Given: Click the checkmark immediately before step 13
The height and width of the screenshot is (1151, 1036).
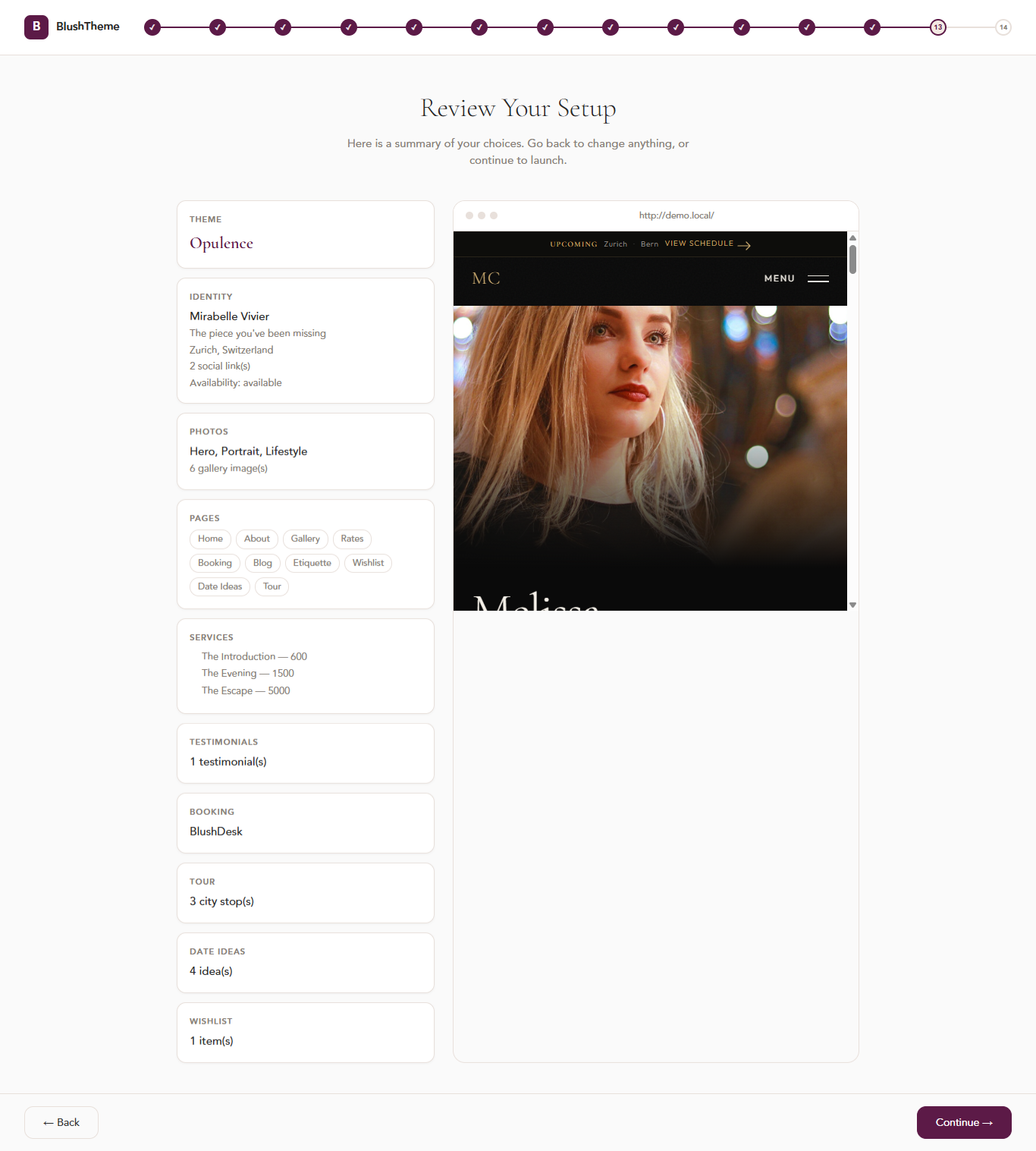Looking at the screenshot, I should (x=872, y=27).
